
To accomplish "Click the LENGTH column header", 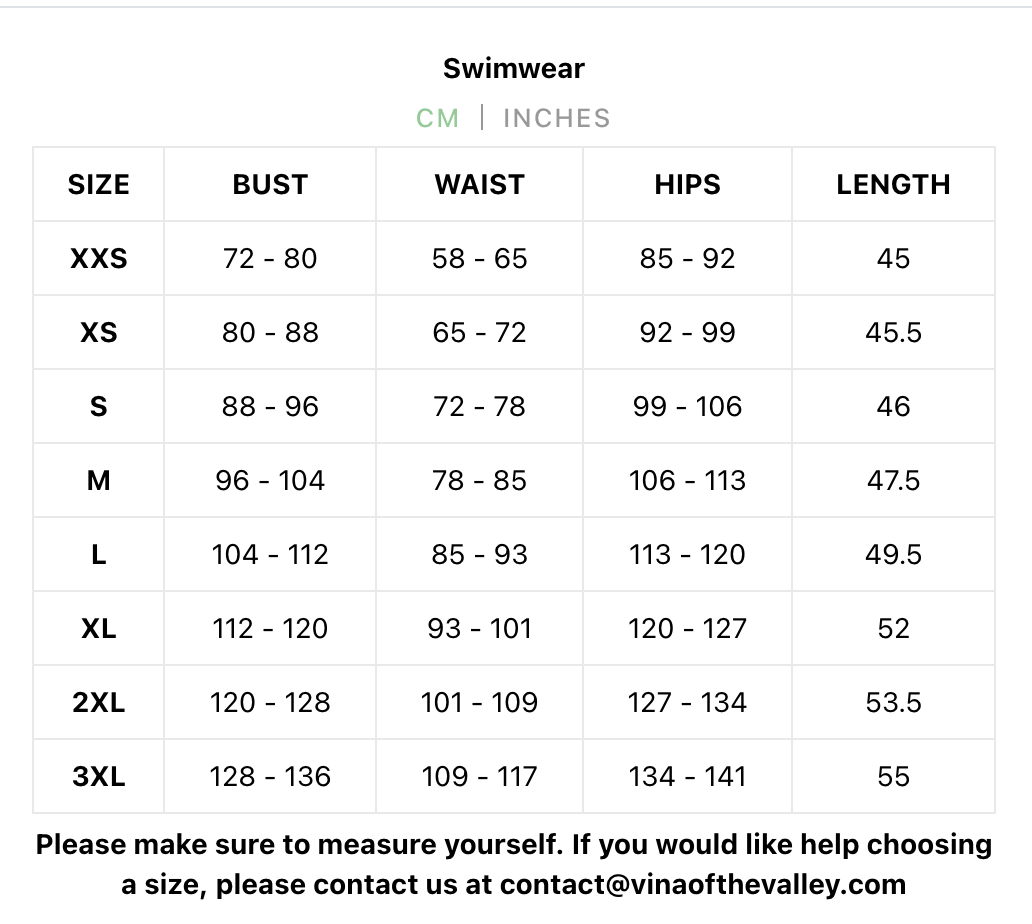I will point(893,185).
